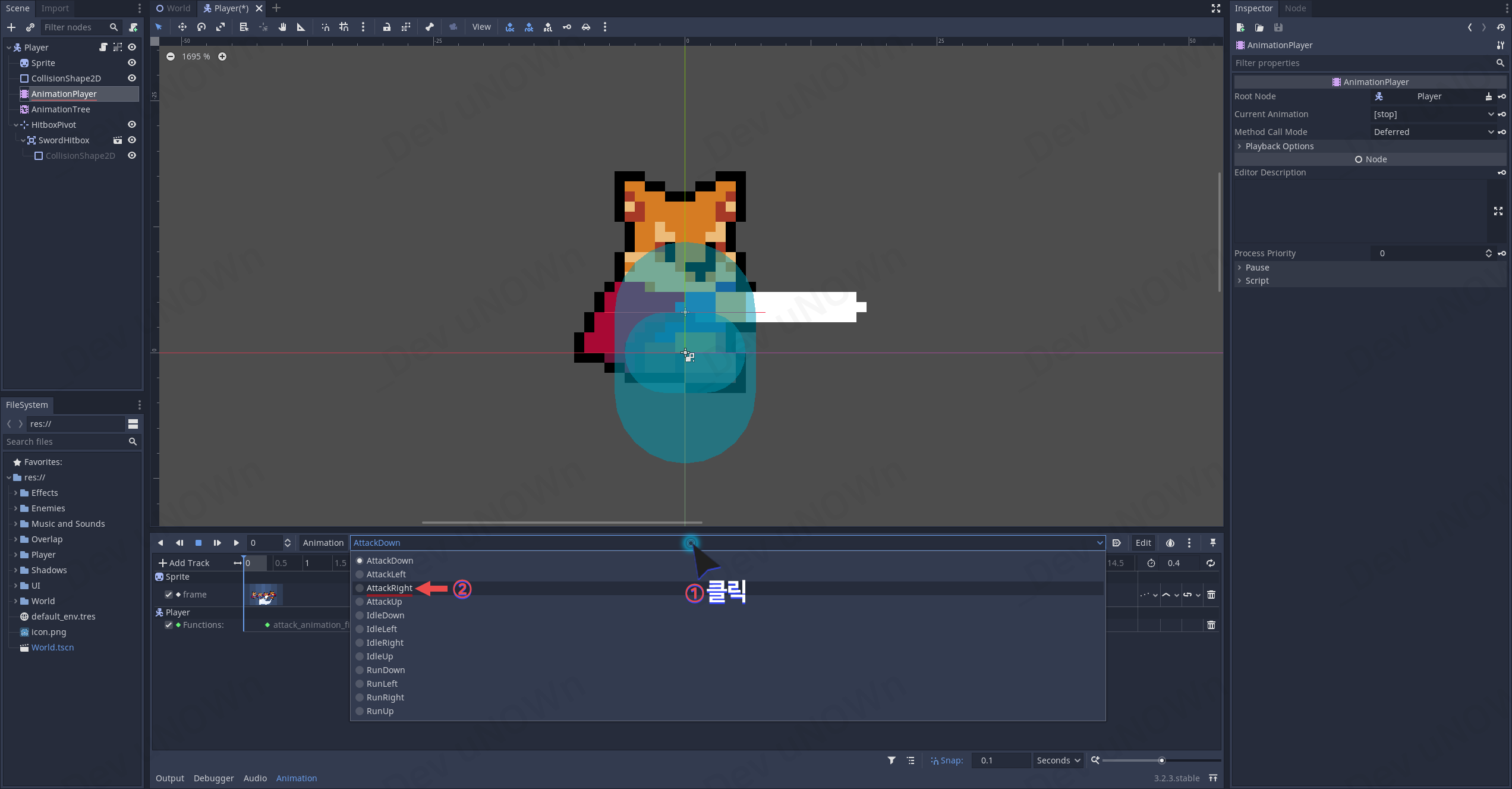Click the Ruler mode tool icon

pos(301,27)
